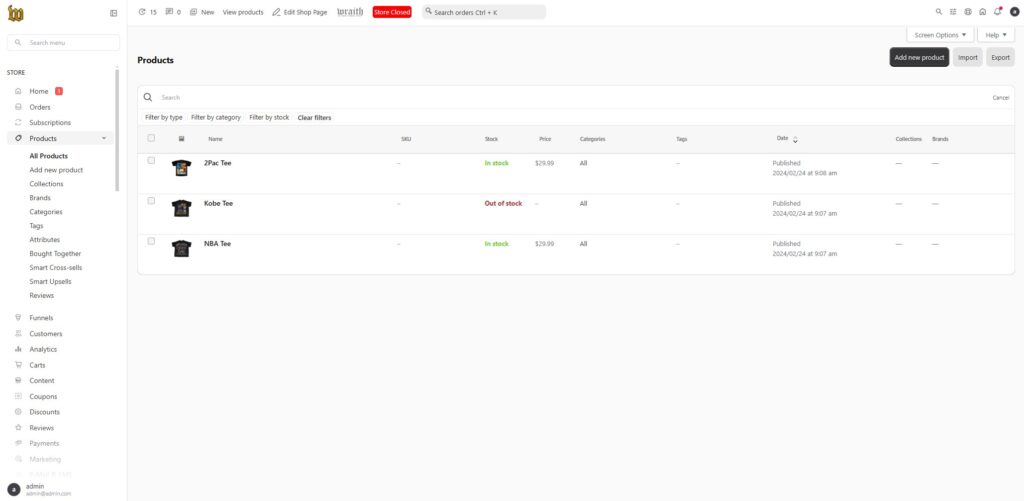Tick the Kobe Tee row checkbox
The height and width of the screenshot is (501, 1024).
click(x=151, y=201)
